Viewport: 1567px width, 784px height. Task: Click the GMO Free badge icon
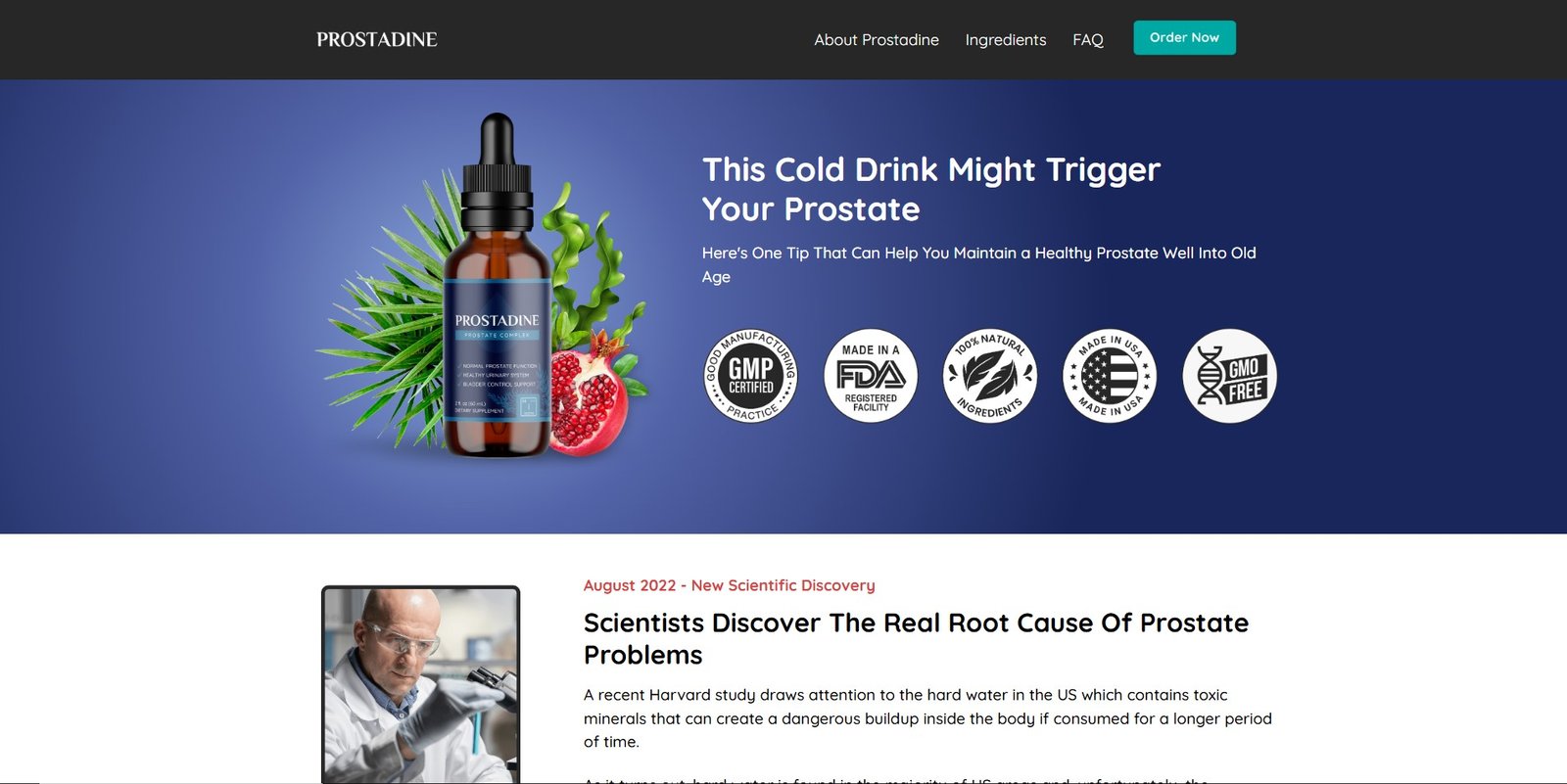tap(1230, 376)
